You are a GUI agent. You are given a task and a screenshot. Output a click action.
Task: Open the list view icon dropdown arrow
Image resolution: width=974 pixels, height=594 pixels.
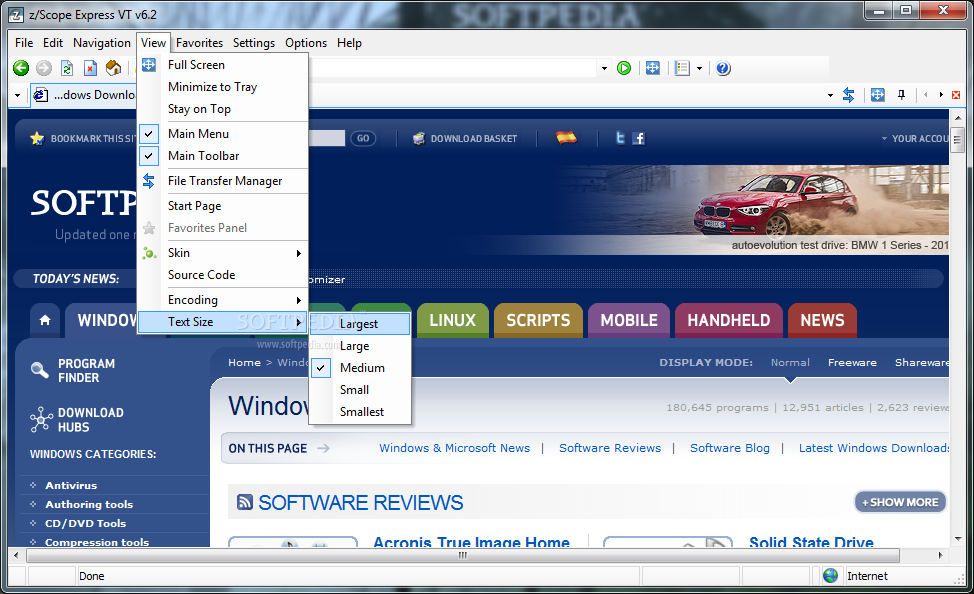699,68
